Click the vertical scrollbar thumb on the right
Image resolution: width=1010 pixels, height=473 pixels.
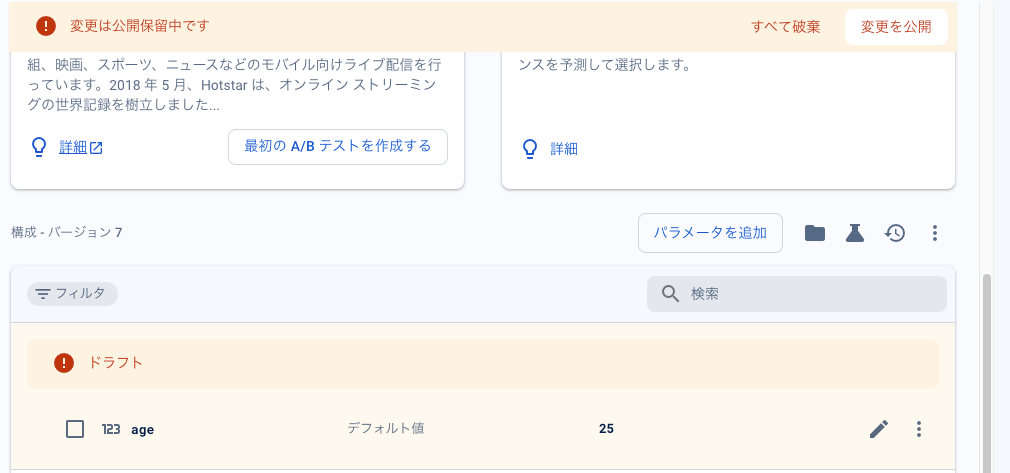990,370
